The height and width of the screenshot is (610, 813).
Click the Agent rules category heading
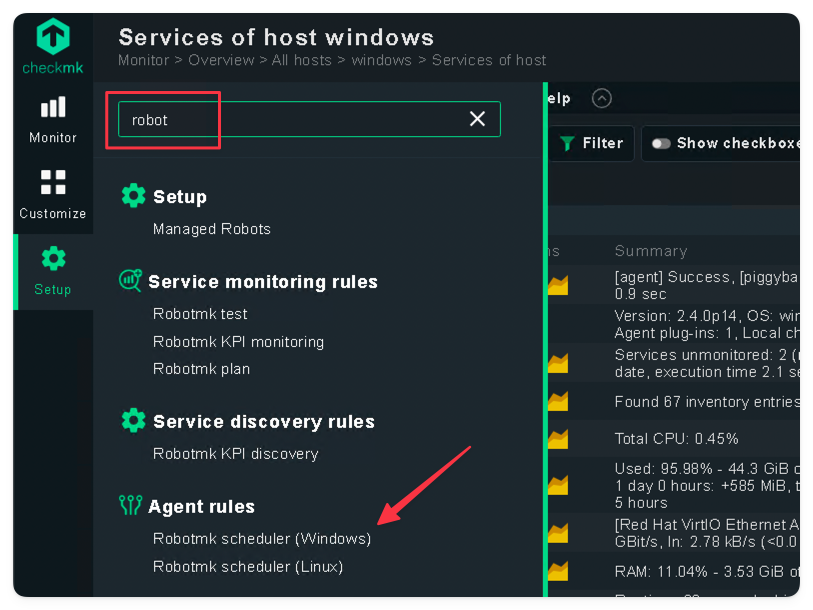tap(201, 507)
